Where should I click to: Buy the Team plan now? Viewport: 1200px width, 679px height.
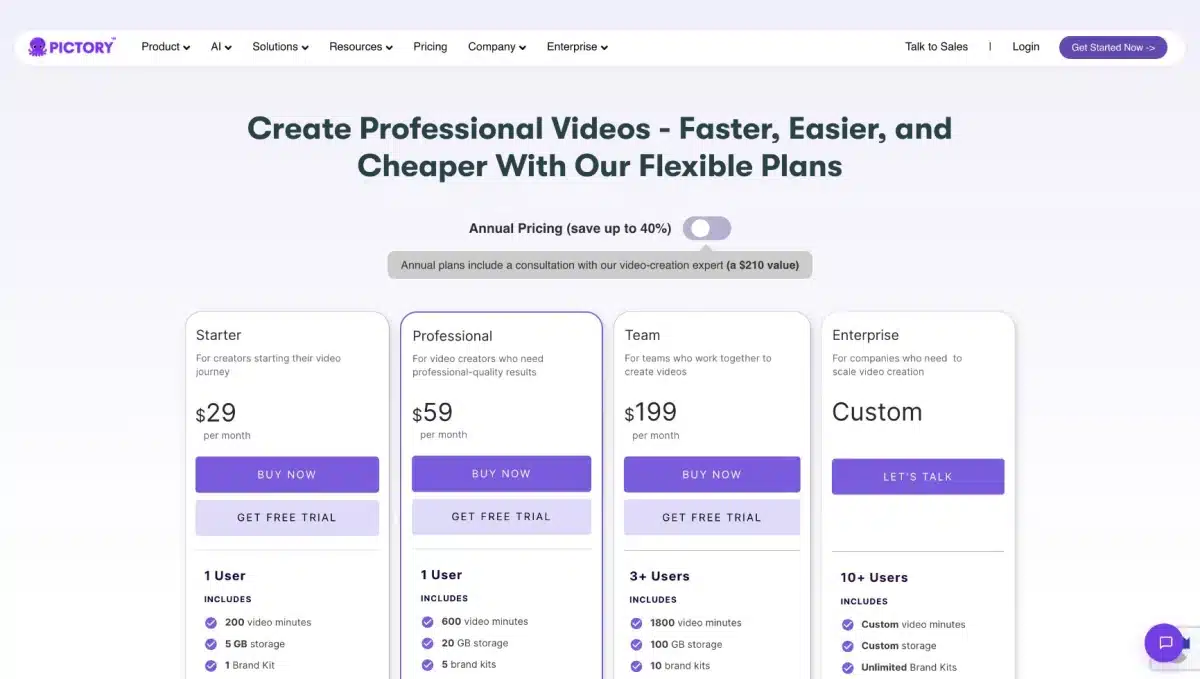pyautogui.click(x=712, y=474)
